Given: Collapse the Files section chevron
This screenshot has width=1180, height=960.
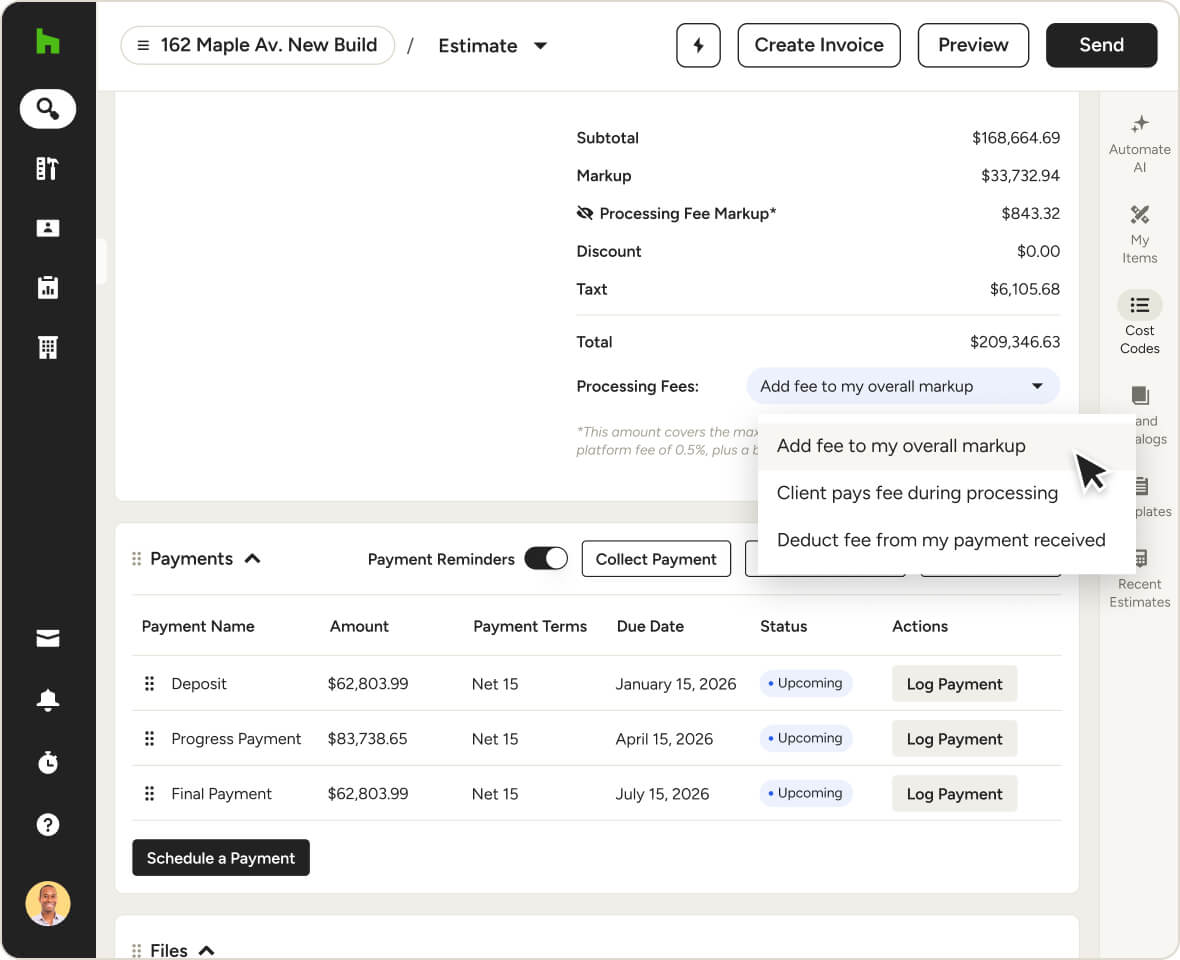Looking at the screenshot, I should pos(207,950).
